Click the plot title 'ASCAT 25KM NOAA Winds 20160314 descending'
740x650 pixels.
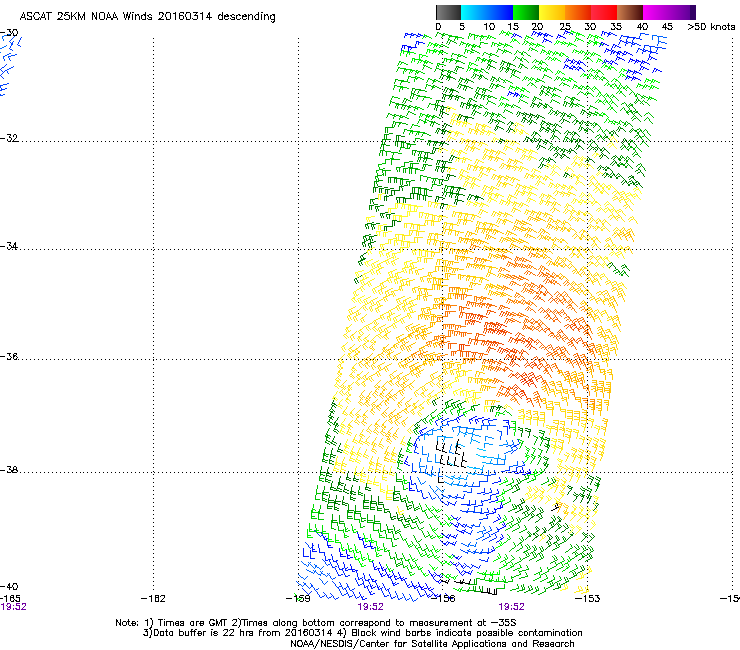click(147, 17)
